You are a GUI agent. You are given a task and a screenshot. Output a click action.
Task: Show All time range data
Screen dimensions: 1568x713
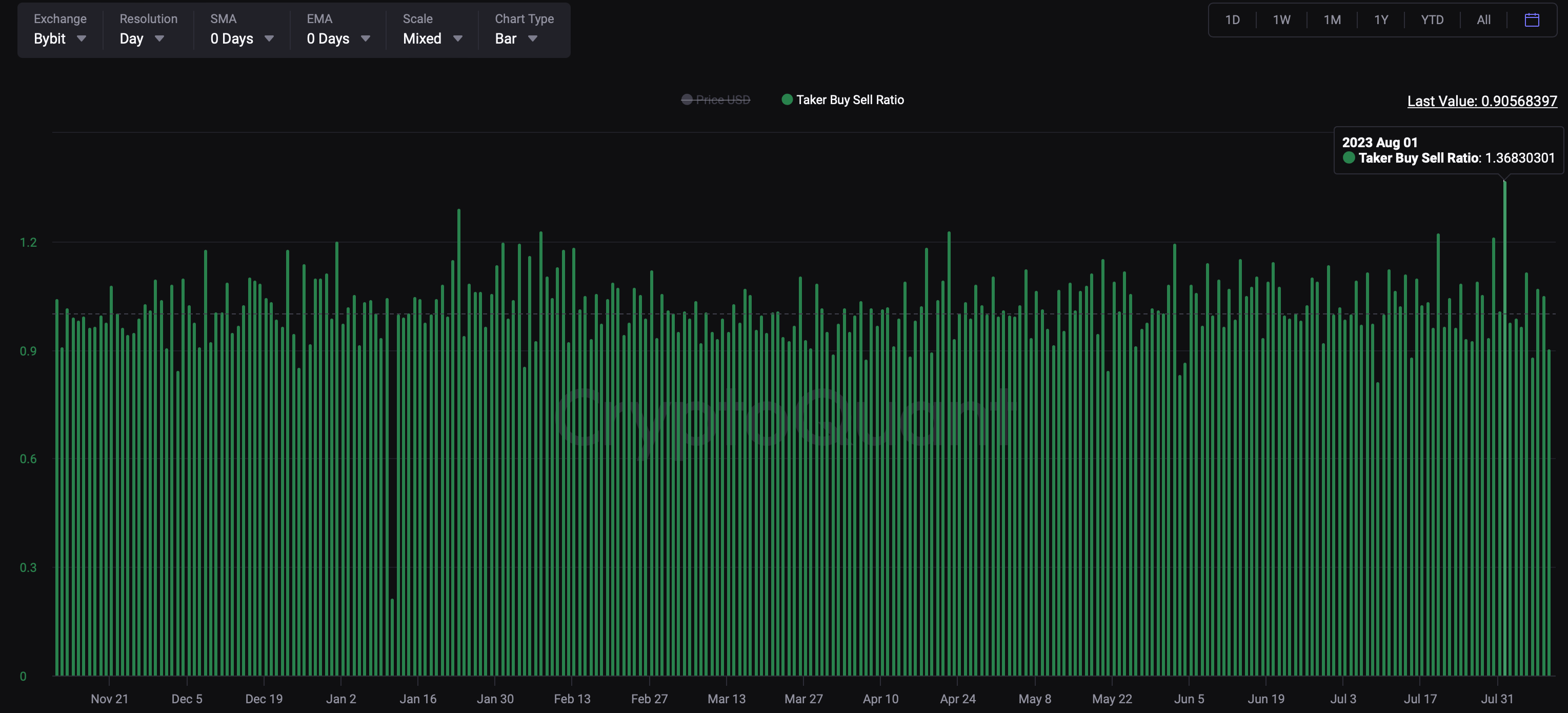(x=1483, y=20)
